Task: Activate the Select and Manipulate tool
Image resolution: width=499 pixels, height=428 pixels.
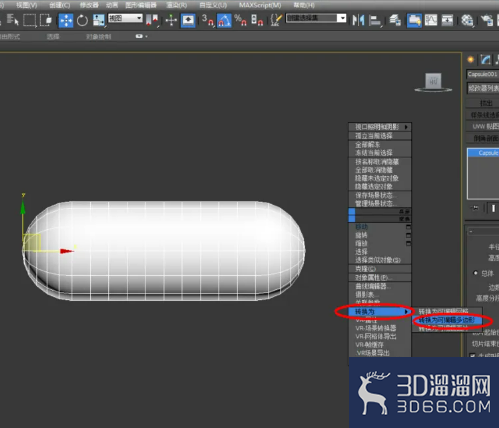Action: [171, 20]
